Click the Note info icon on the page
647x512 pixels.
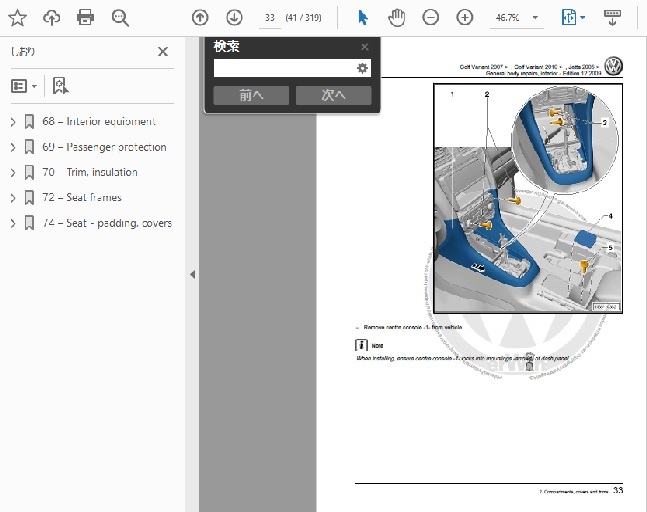click(x=361, y=345)
